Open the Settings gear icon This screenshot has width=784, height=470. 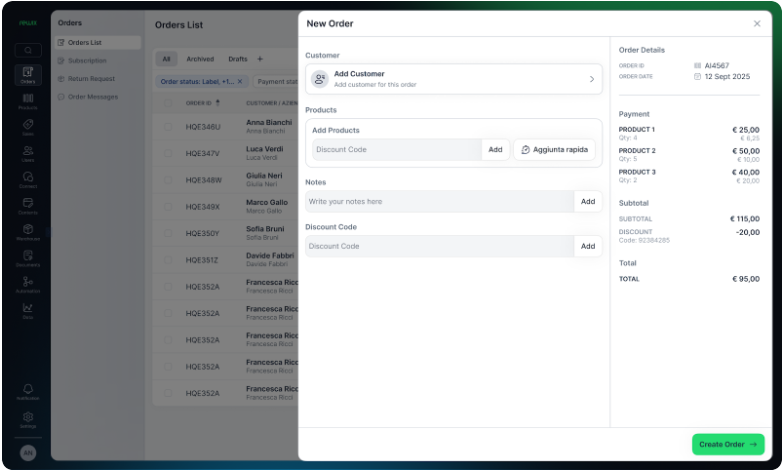[x=28, y=417]
